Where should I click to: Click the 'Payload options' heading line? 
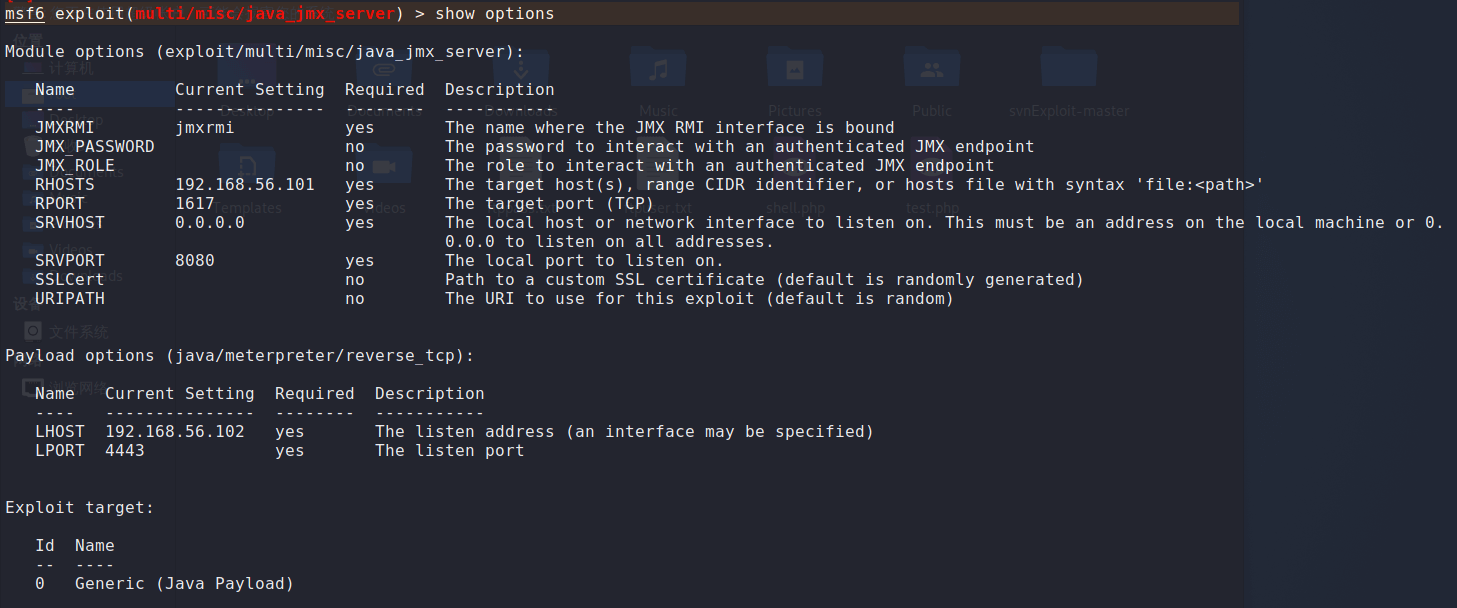coord(239,355)
